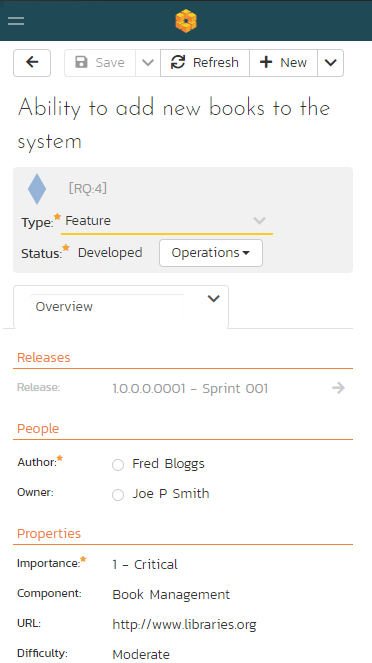372x663 pixels.
Task: Go back using the left arrow button
Action: (32, 63)
